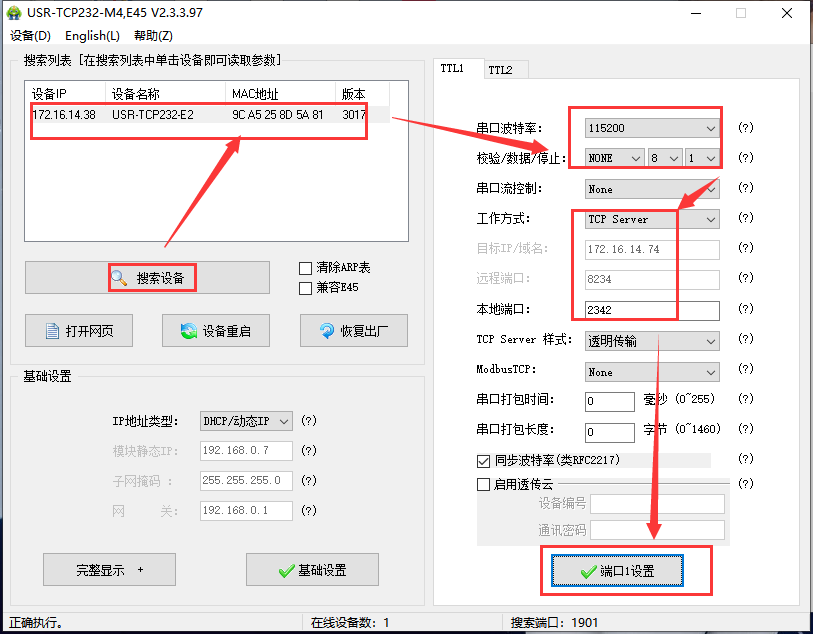The width and height of the screenshot is (813, 634).
Task: Click the 设备重启 device restart button
Action: pos(215,331)
